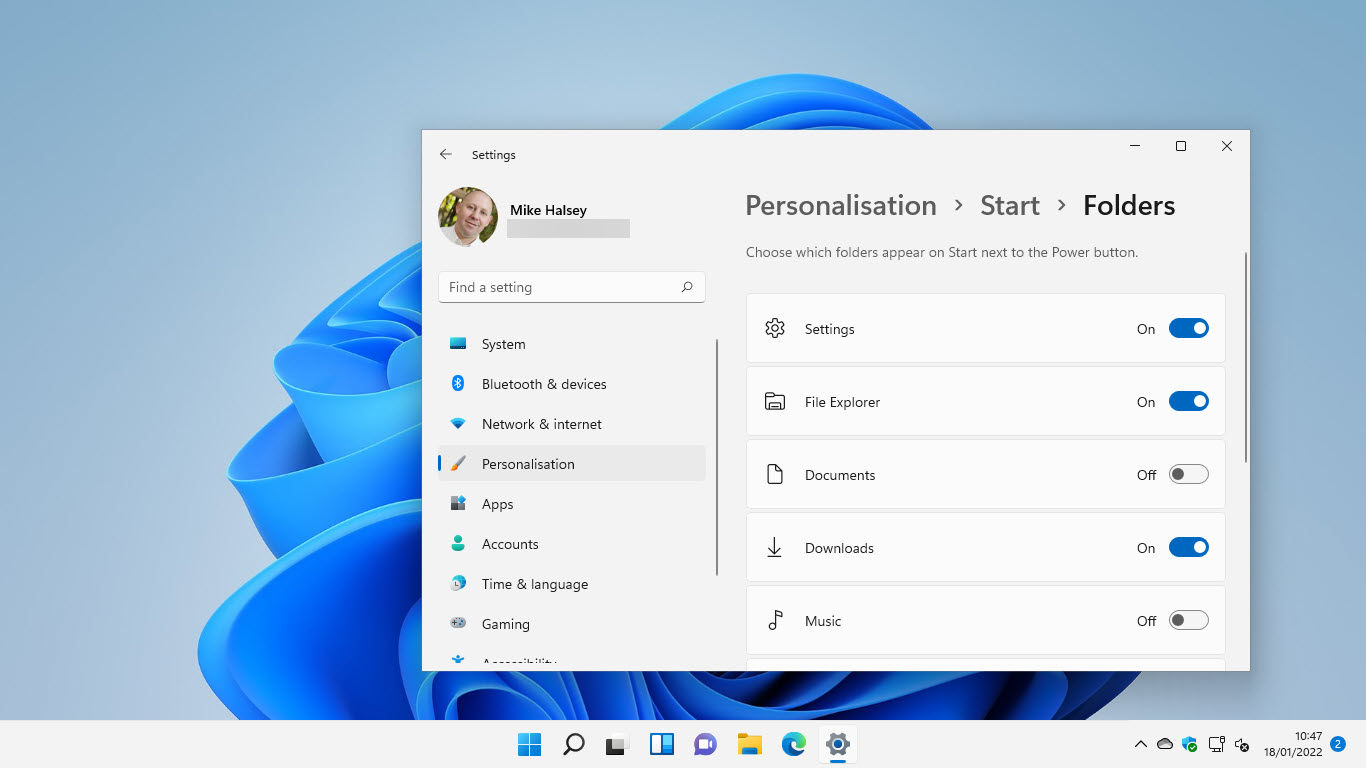
Task: Click the Accounts person icon
Action: (458, 544)
